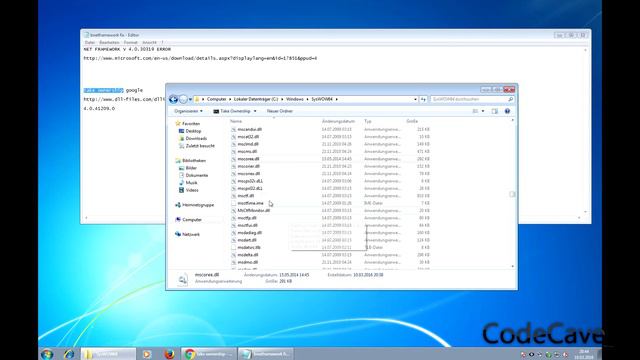Image resolution: width=640 pixels, height=360 pixels.
Task: Create a folder with Neuer Ordner
Action: [280, 111]
